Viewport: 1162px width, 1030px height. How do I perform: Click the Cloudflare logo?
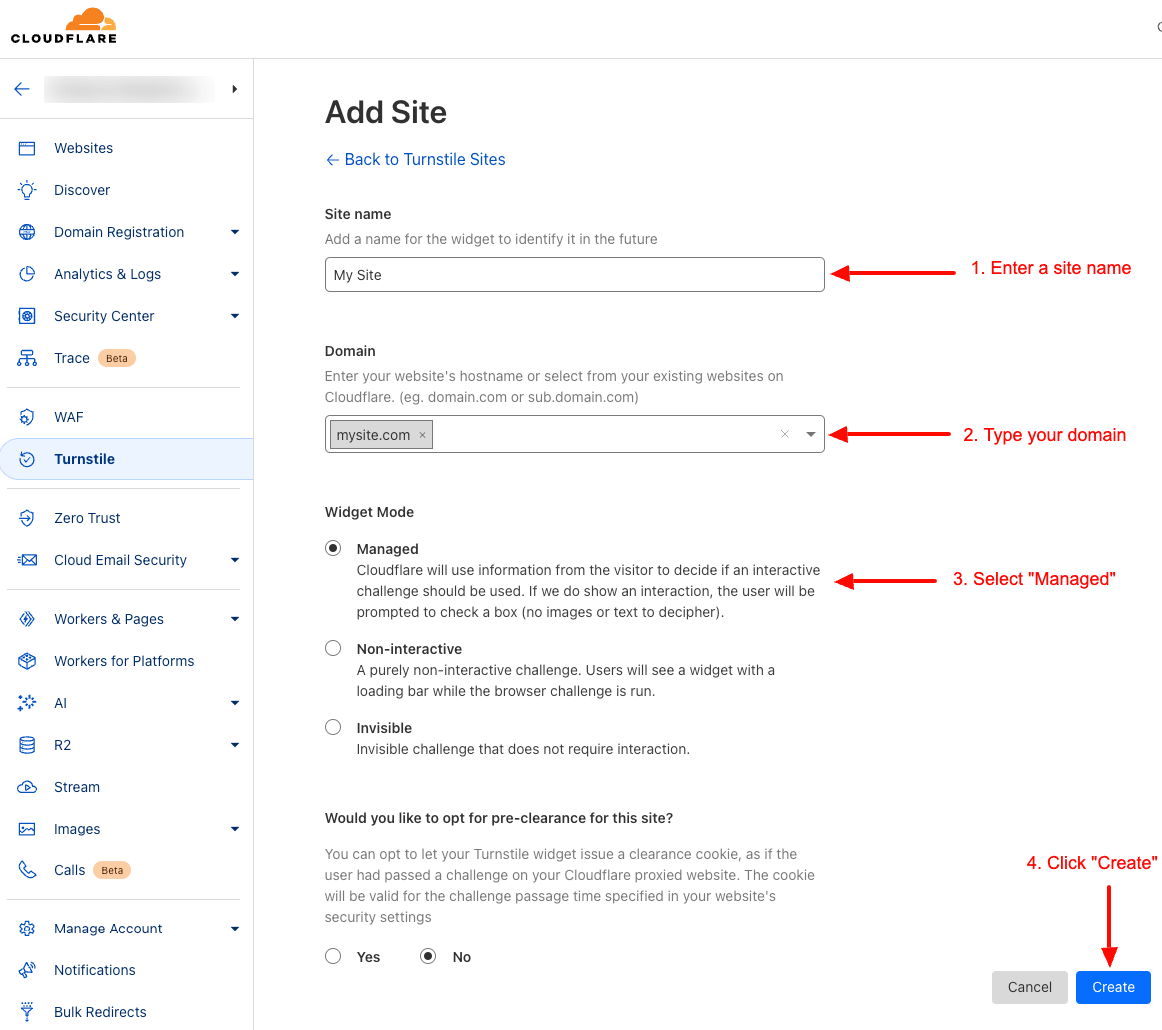(64, 27)
